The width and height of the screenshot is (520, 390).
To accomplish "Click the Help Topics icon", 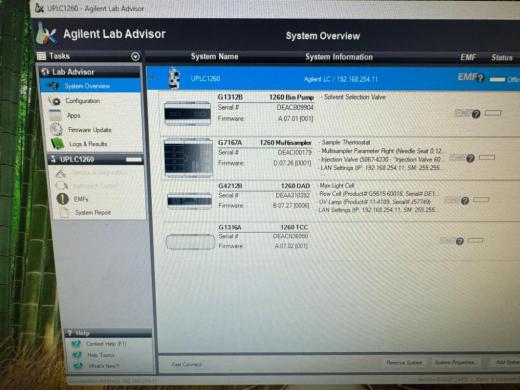I will point(77,355).
